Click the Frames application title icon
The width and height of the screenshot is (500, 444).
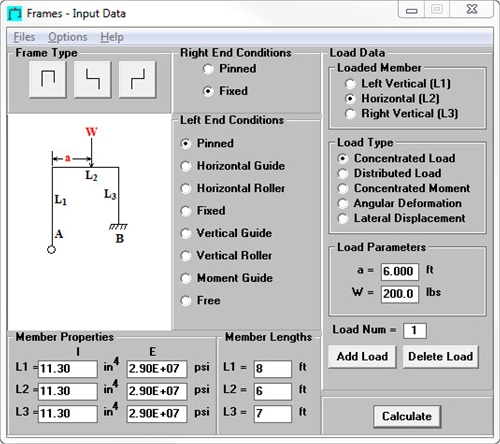click(15, 14)
